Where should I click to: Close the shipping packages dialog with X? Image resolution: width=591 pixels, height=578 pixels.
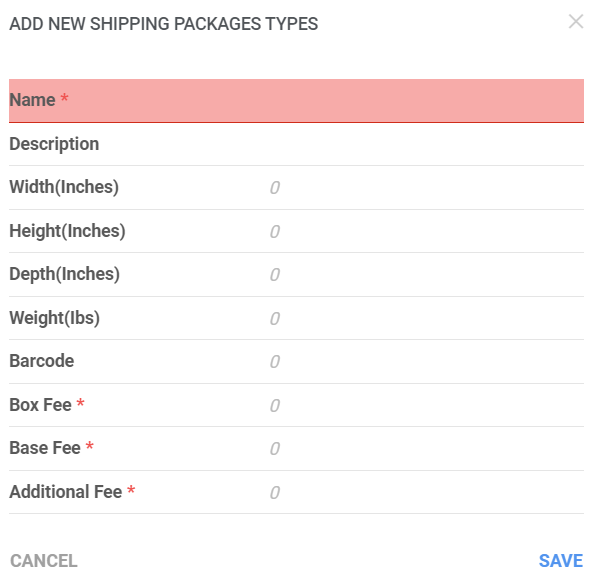coord(576,21)
